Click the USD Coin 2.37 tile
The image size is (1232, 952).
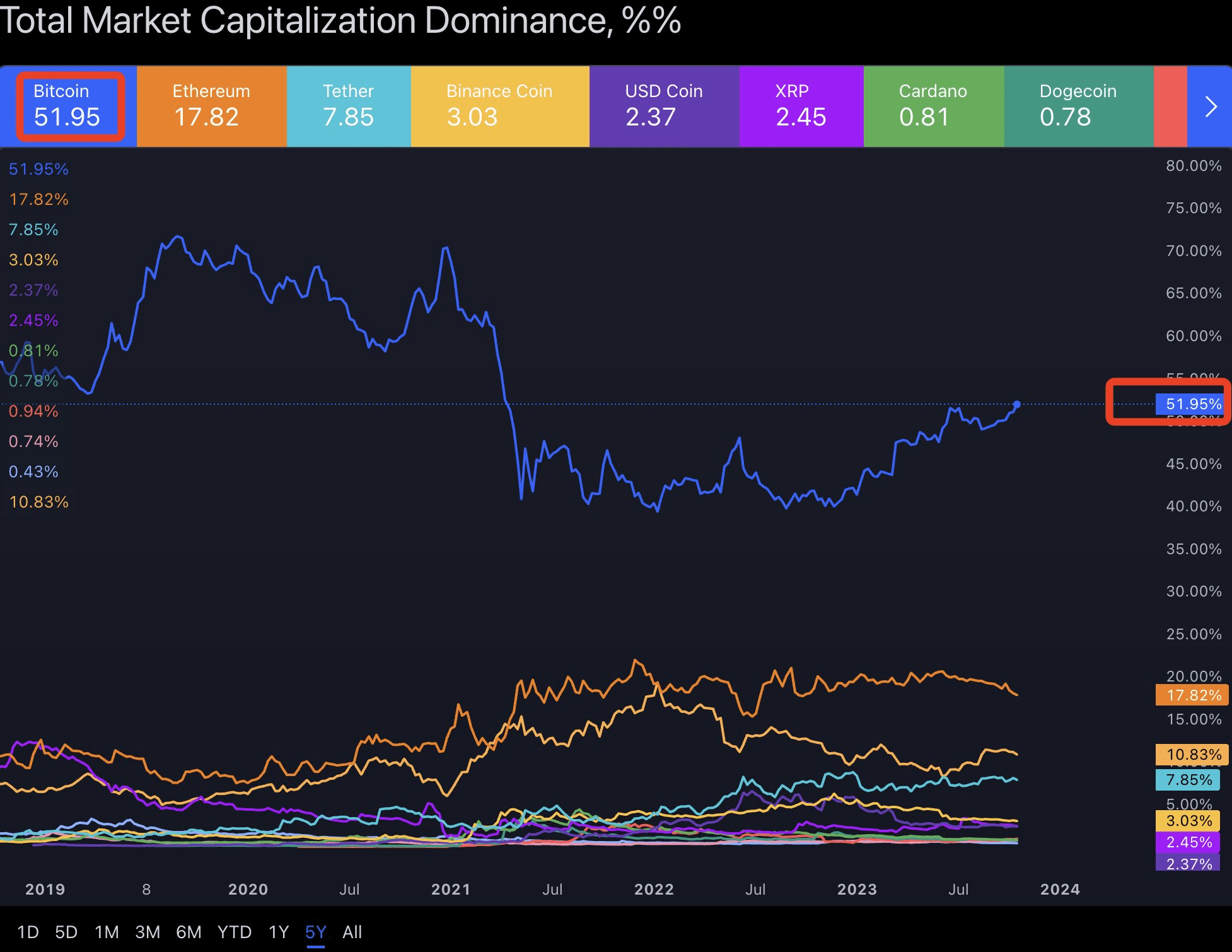pyautogui.click(x=663, y=106)
